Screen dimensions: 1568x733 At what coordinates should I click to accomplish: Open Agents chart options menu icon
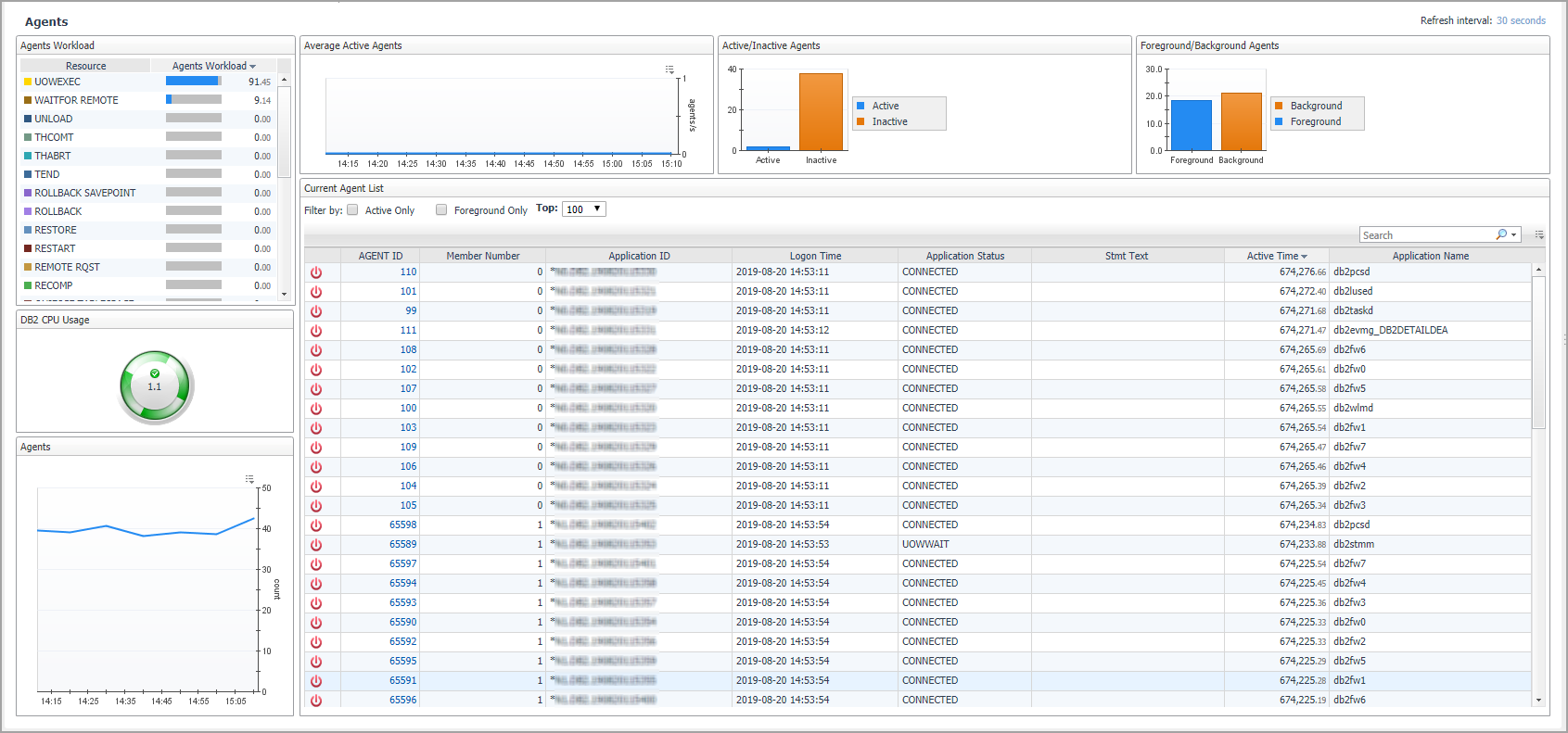point(249,479)
